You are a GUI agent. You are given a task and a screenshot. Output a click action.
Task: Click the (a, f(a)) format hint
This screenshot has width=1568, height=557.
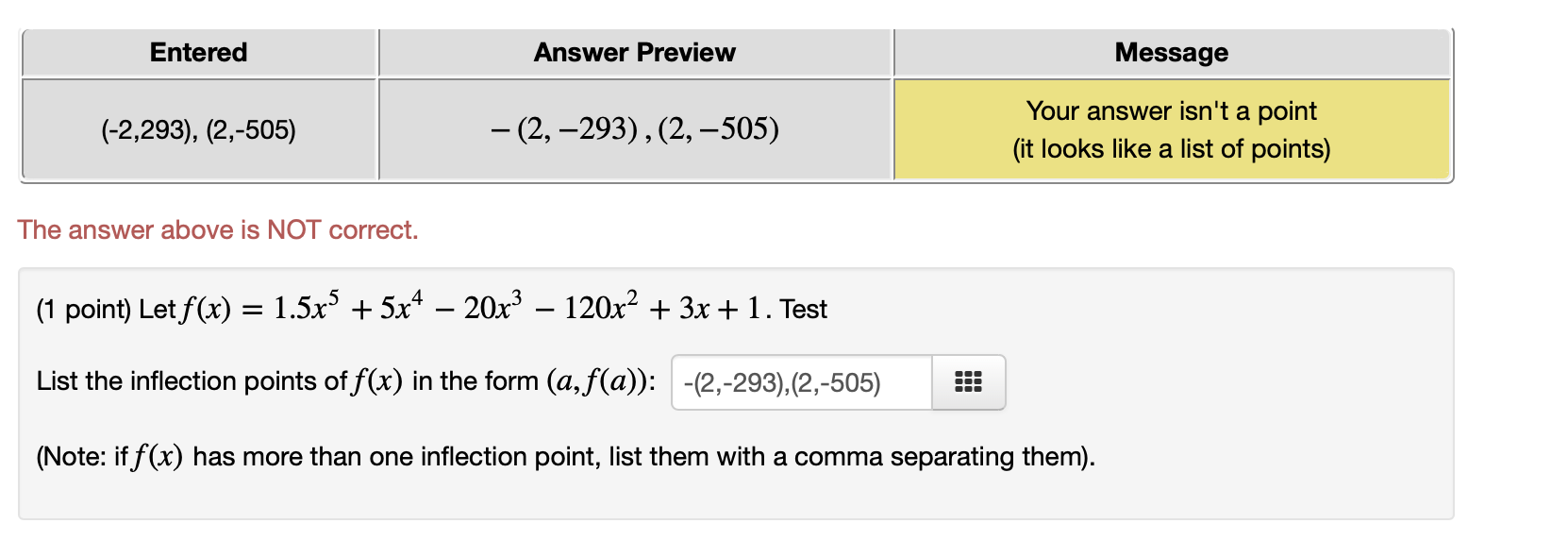pyautogui.click(x=600, y=380)
